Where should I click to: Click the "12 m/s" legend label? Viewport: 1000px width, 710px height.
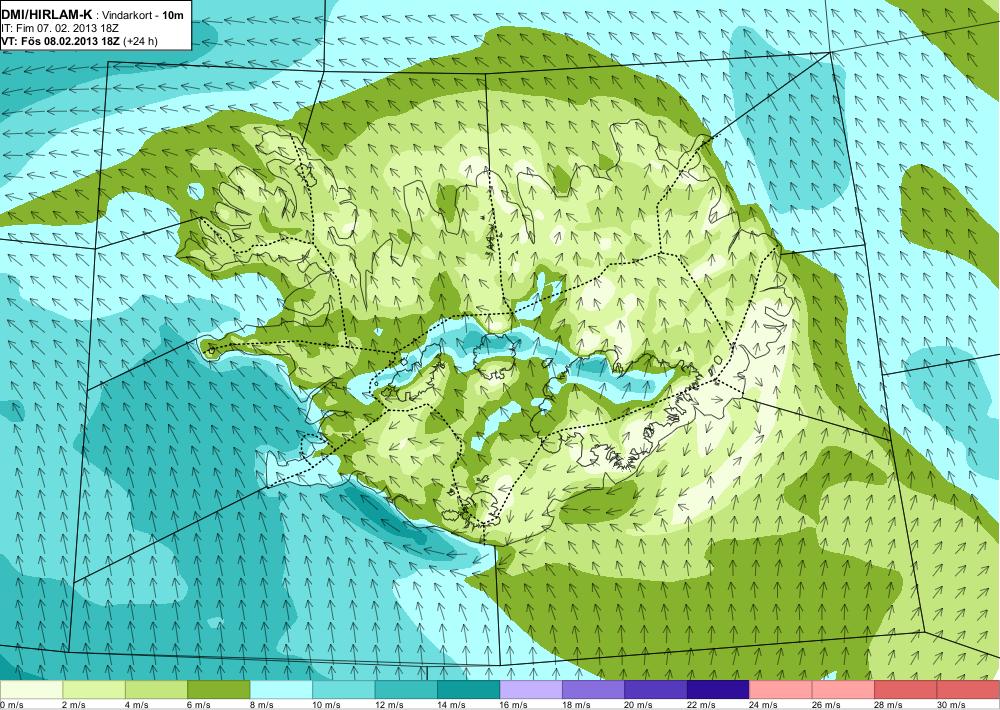pos(389,705)
